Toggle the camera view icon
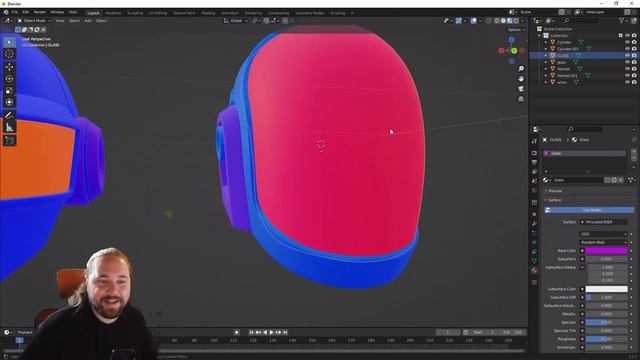 pos(521,89)
